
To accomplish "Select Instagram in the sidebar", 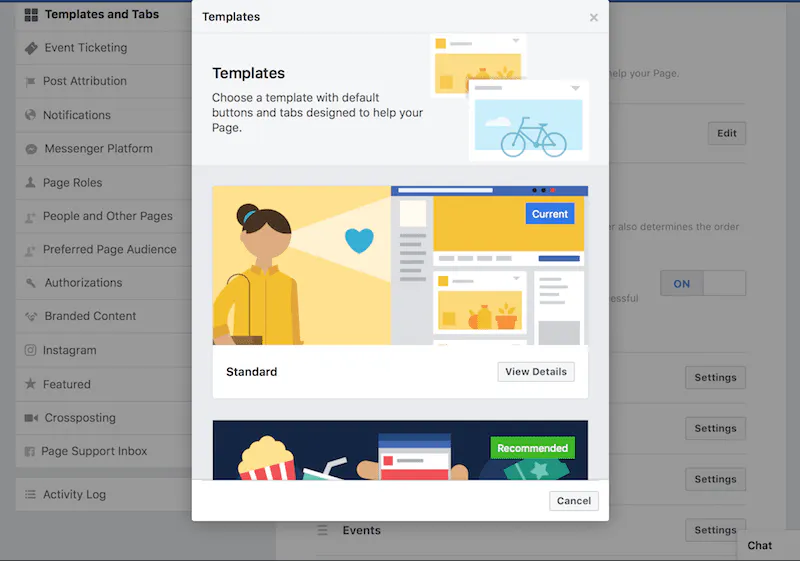I will pos(104,350).
